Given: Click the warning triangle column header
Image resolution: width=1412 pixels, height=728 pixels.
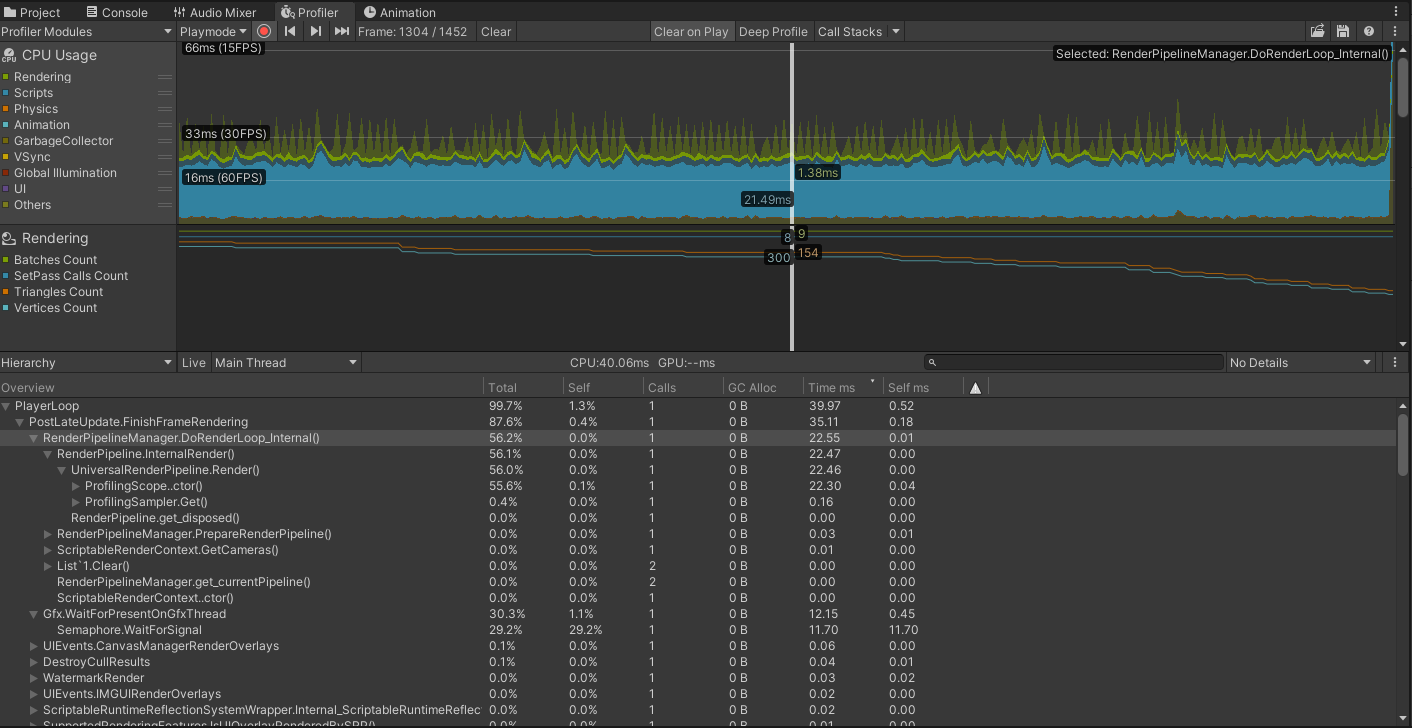Looking at the screenshot, I should [976, 387].
